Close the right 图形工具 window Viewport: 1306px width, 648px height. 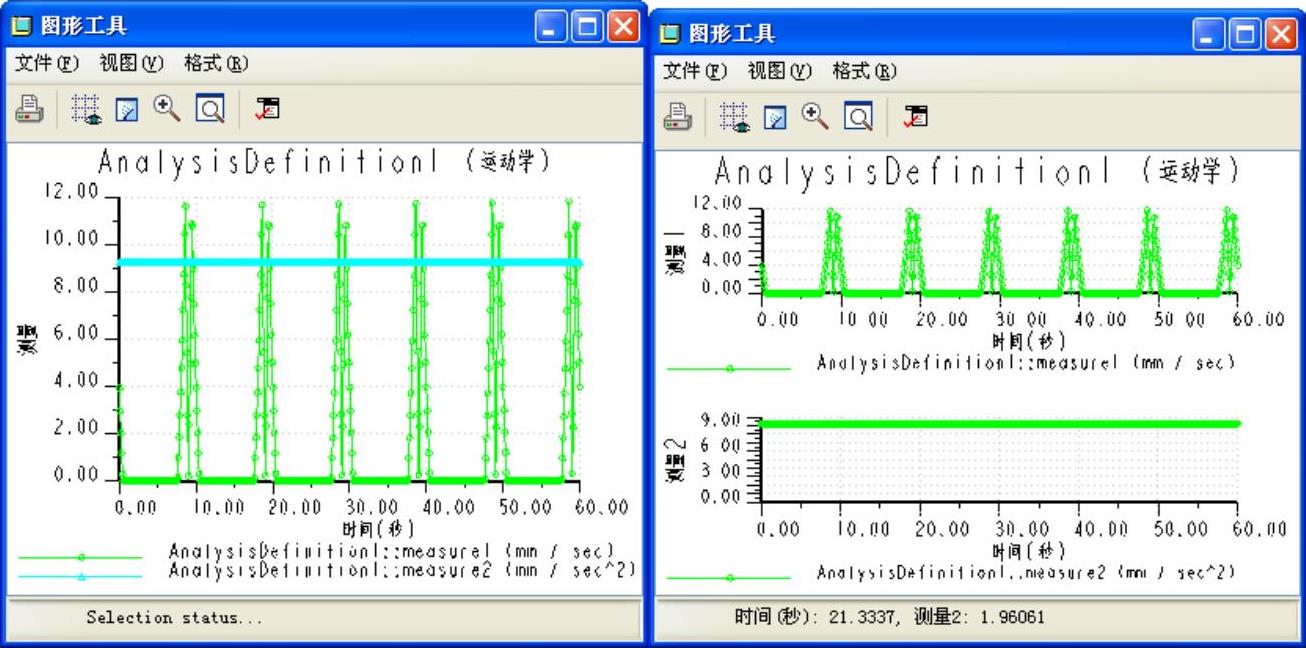(x=1281, y=35)
